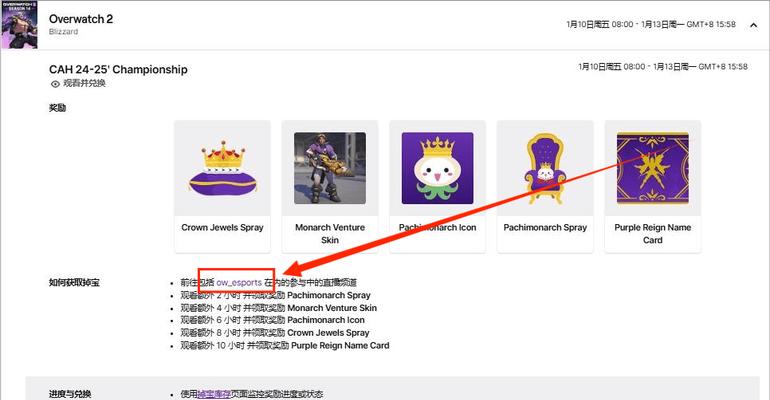
Task: Open the 掉宝库存 inventory link
Action: pyautogui.click(x=214, y=394)
